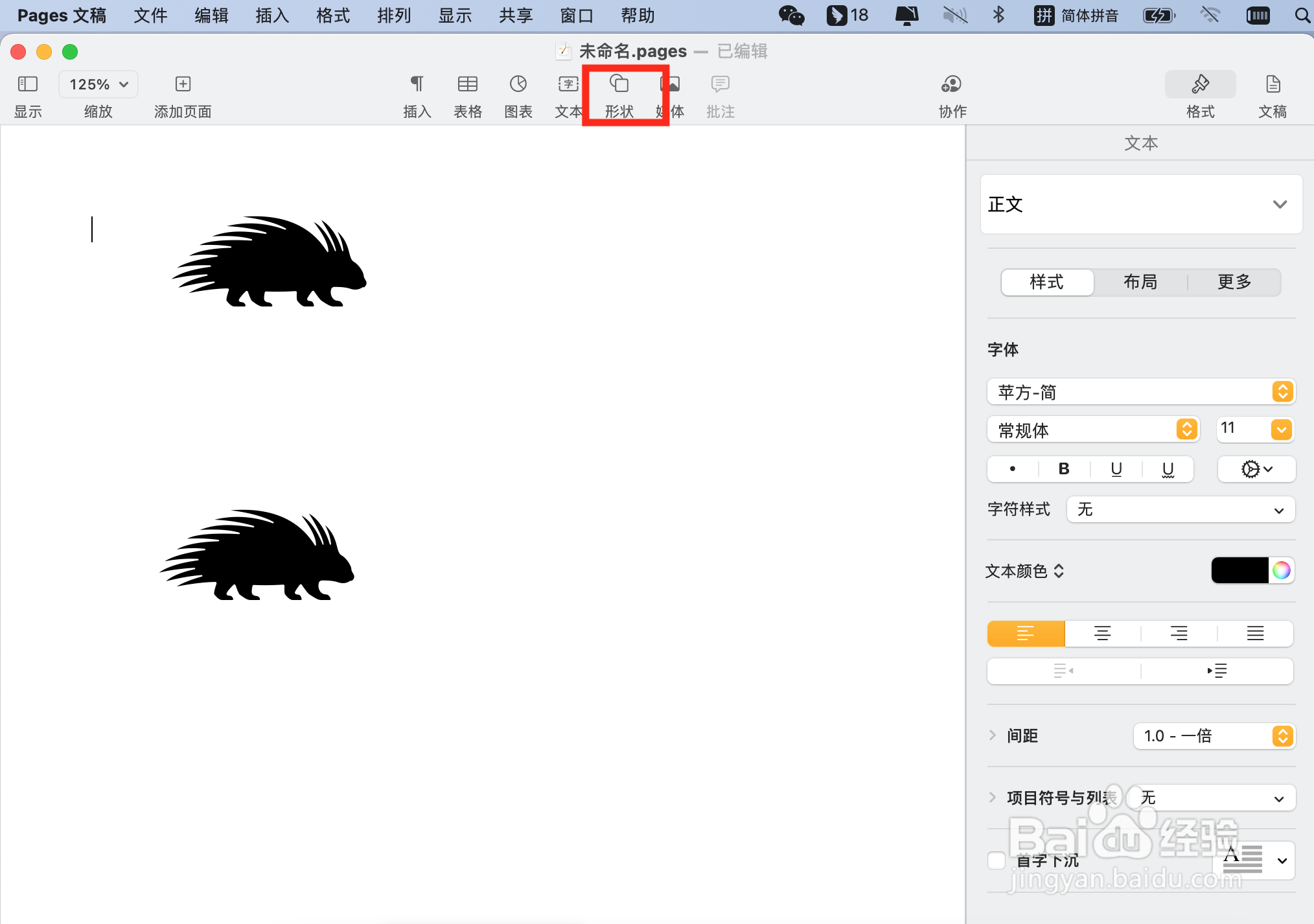This screenshot has height=924, width=1314.
Task: Click the increase indent button
Action: tap(1217, 671)
